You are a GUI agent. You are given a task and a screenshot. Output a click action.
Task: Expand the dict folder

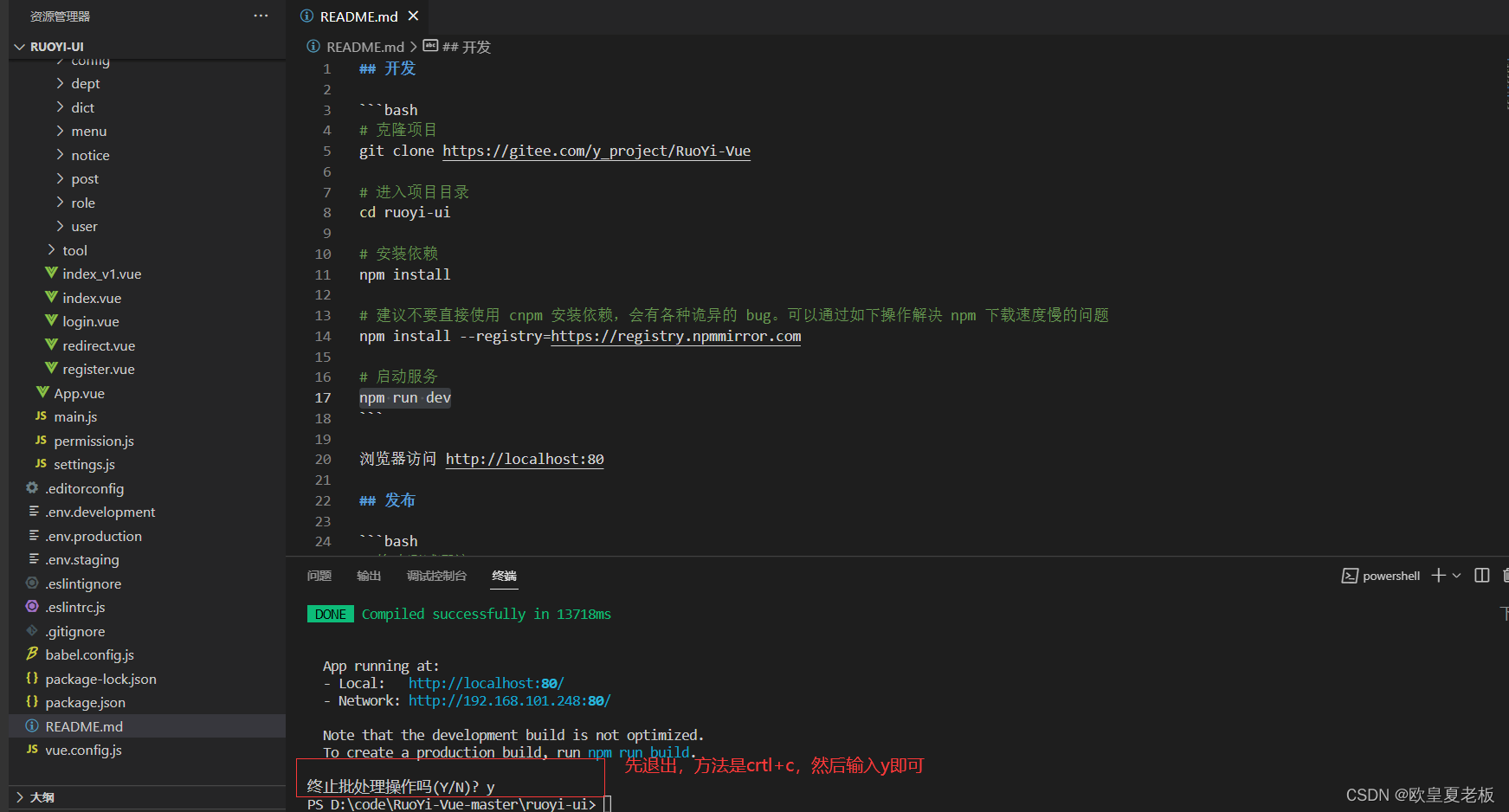[x=60, y=107]
